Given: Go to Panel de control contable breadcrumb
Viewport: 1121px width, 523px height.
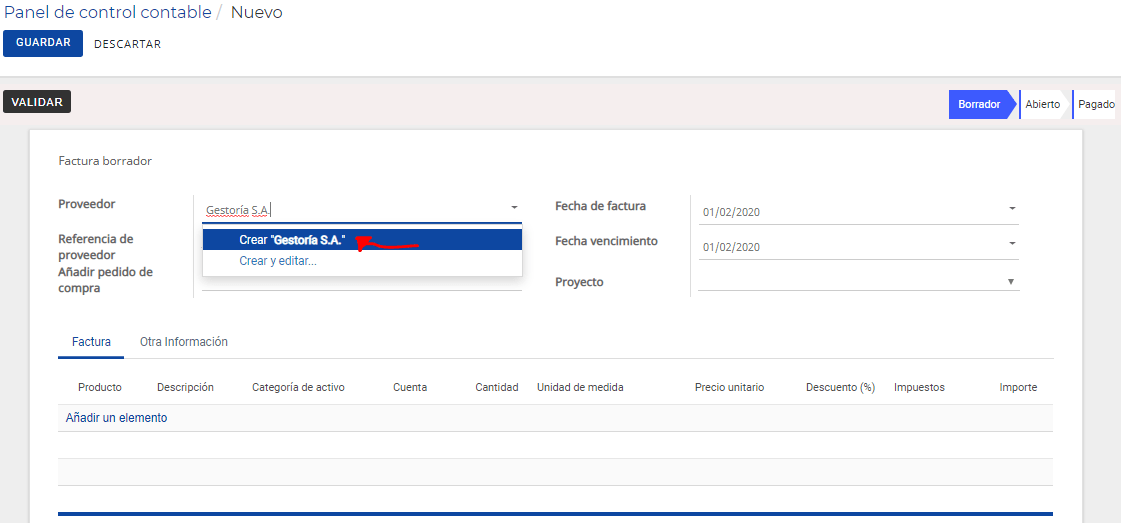Looking at the screenshot, I should pyautogui.click(x=108, y=12).
